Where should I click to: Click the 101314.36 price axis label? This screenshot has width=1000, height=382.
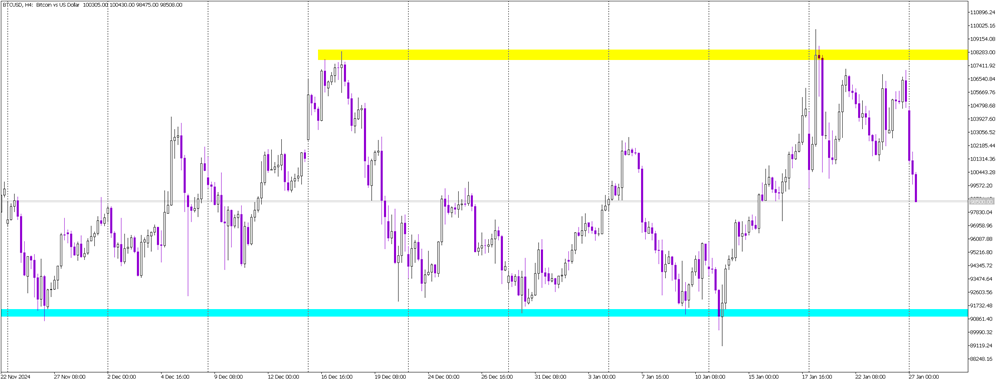pyautogui.click(x=982, y=159)
